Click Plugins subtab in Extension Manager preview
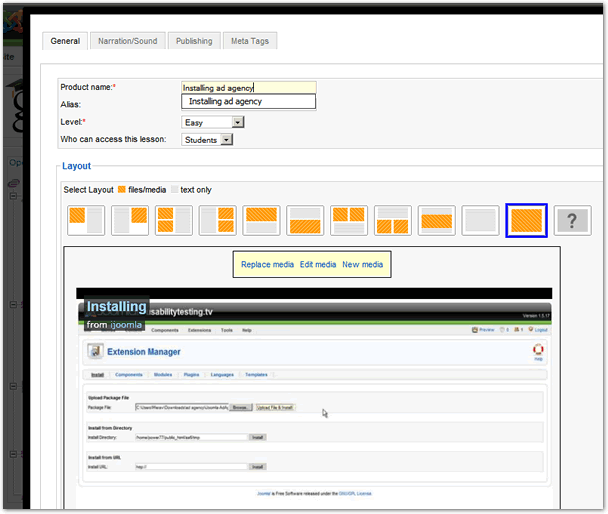The height and width of the screenshot is (514, 608). pos(191,374)
